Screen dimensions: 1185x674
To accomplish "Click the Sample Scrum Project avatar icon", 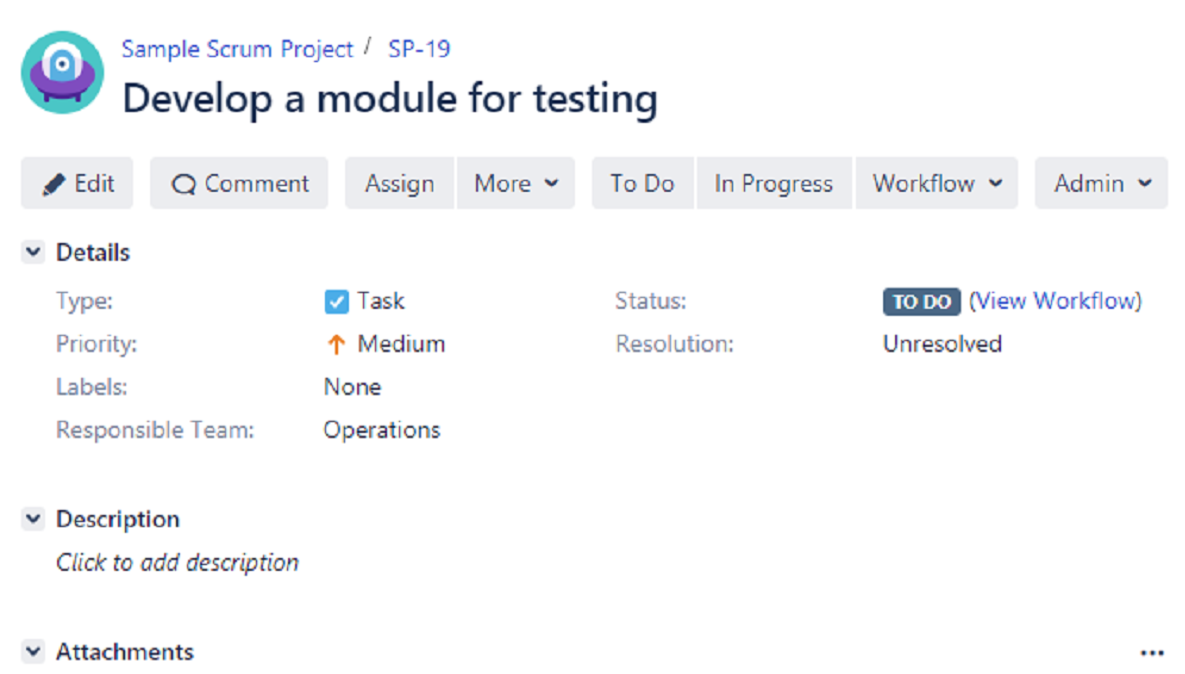I will tap(62, 72).
